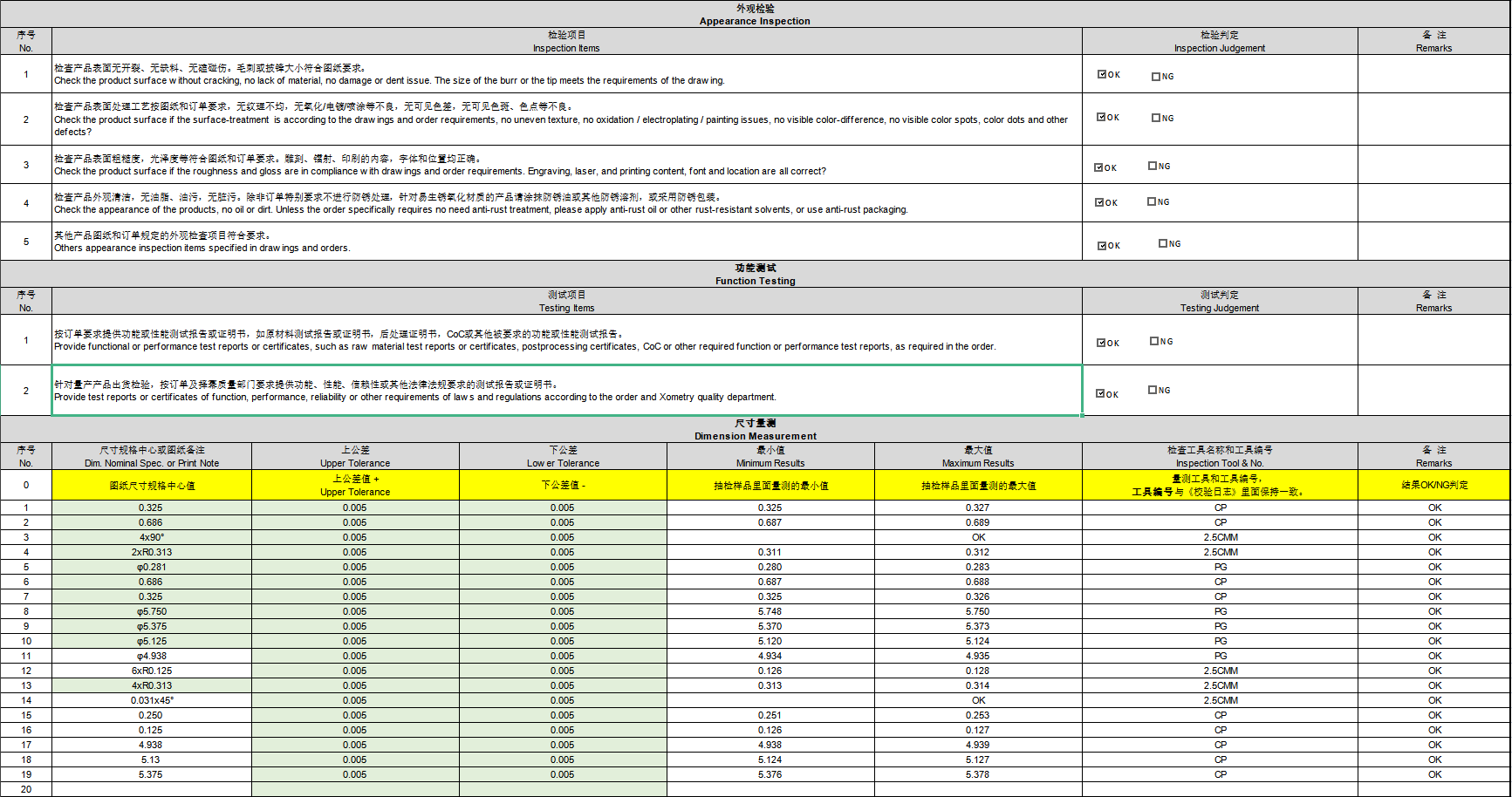Screen dimensions: 1512x797
Task: Select the 'Inspection Tool & No.' header
Action: pyautogui.click(x=1220, y=457)
